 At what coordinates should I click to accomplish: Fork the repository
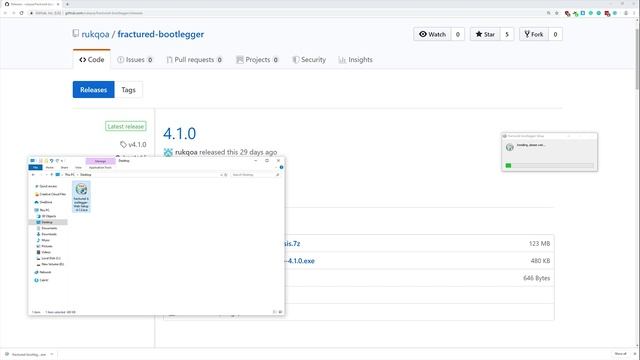tap(534, 34)
